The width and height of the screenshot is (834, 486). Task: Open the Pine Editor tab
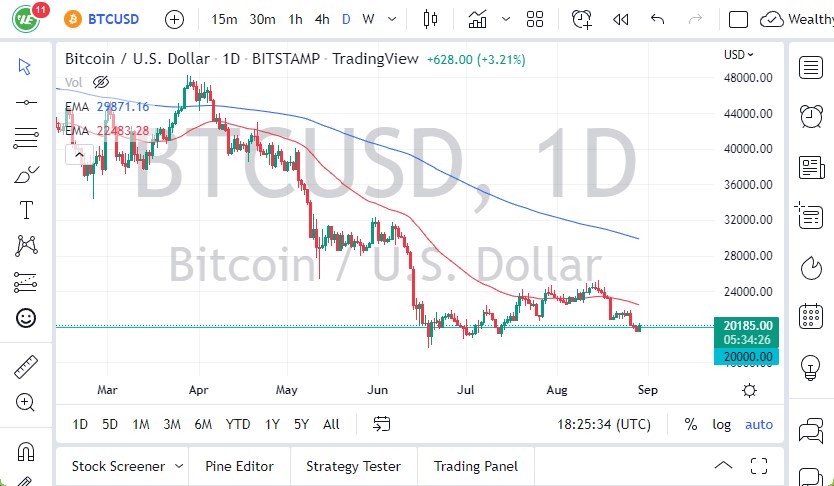pyautogui.click(x=239, y=466)
